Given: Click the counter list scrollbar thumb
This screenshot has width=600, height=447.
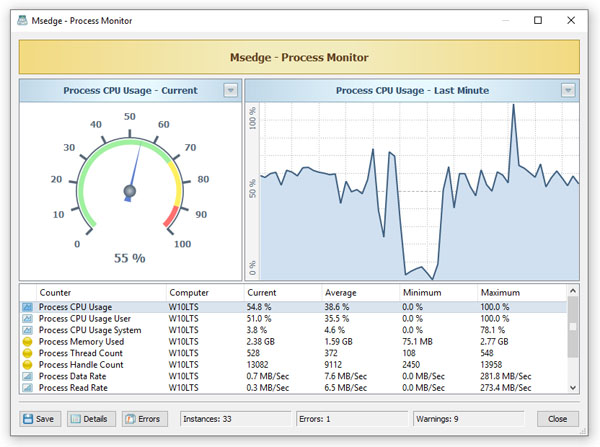Looking at the screenshot, I should 573,327.
